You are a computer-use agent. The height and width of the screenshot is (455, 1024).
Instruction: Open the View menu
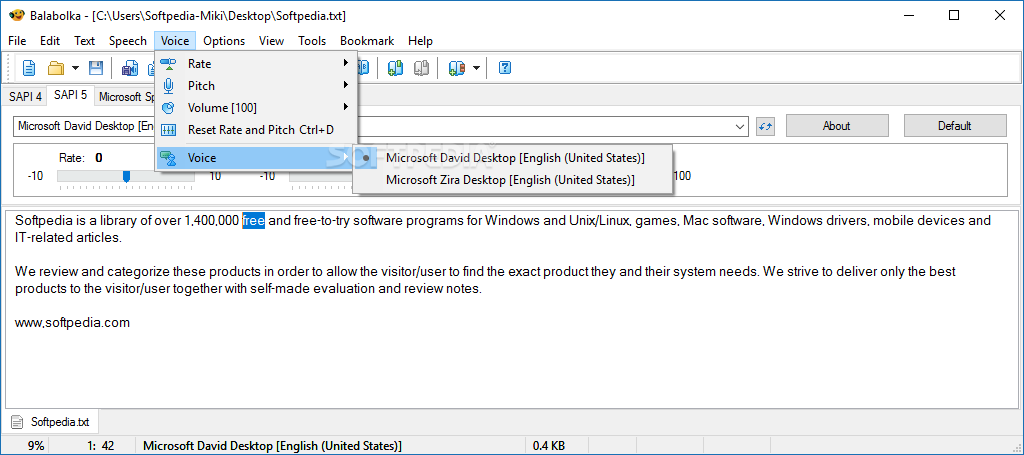point(271,40)
